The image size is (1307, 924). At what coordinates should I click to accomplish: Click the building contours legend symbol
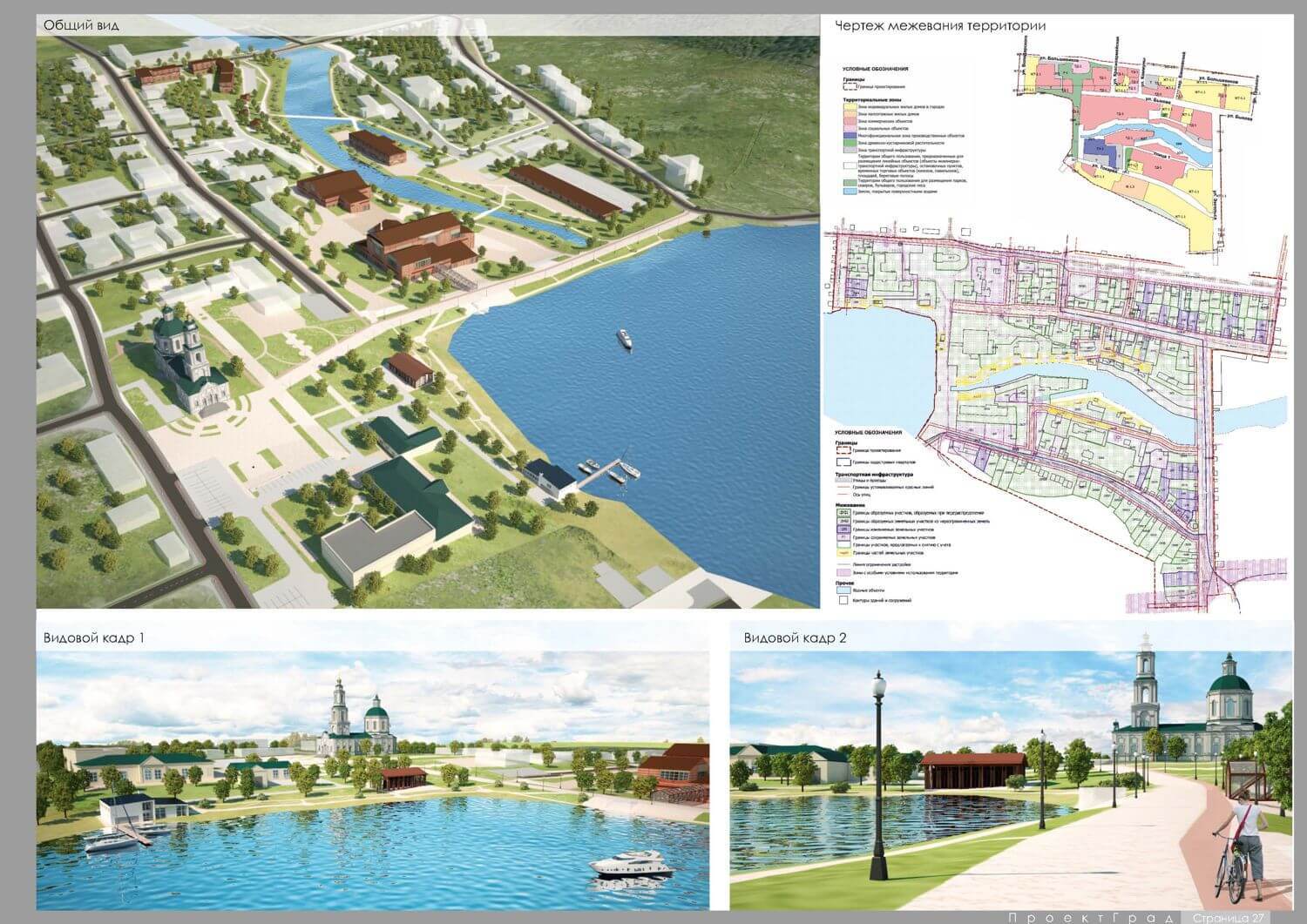(843, 600)
